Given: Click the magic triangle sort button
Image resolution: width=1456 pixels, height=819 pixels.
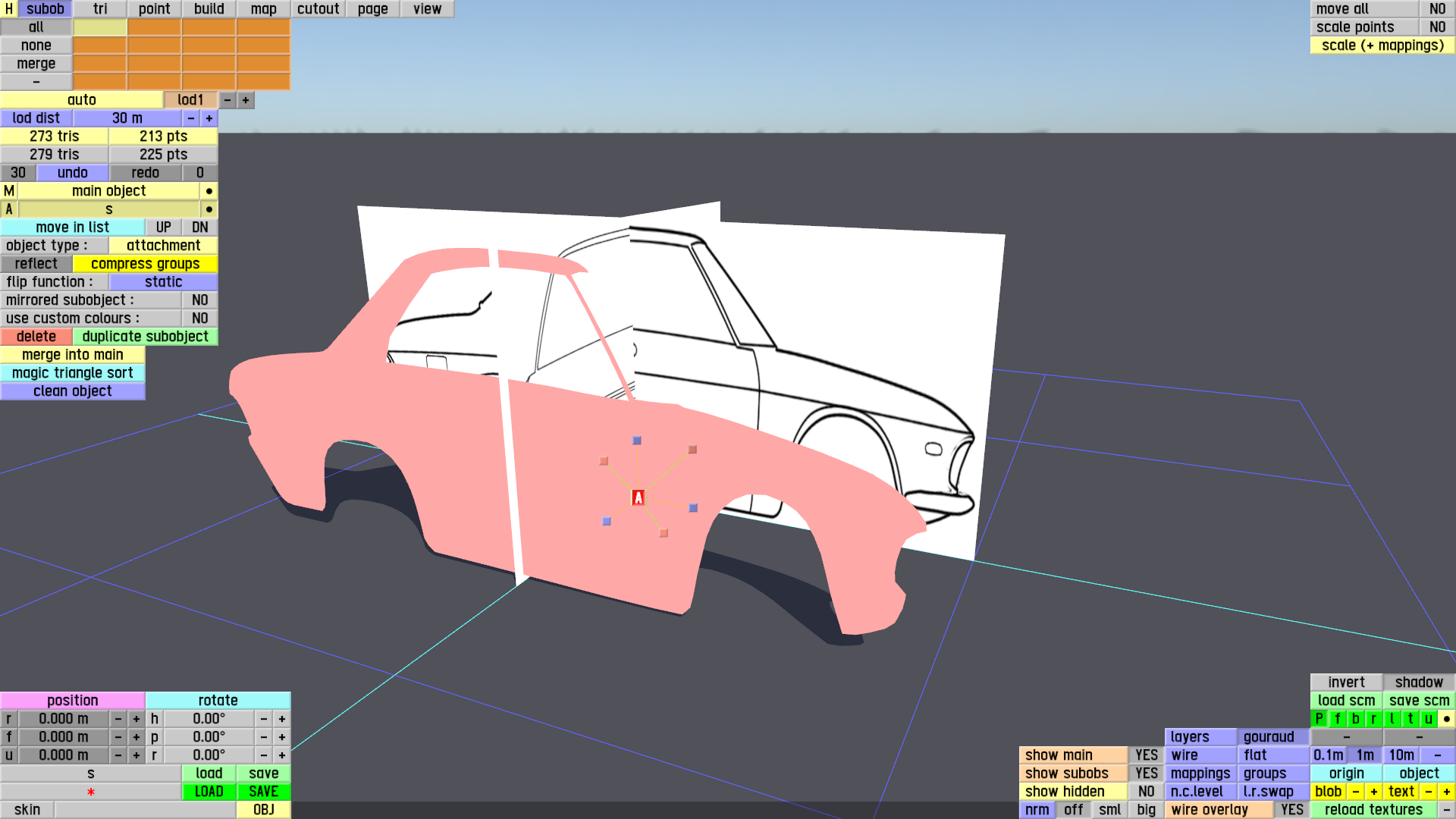Looking at the screenshot, I should (x=72, y=373).
